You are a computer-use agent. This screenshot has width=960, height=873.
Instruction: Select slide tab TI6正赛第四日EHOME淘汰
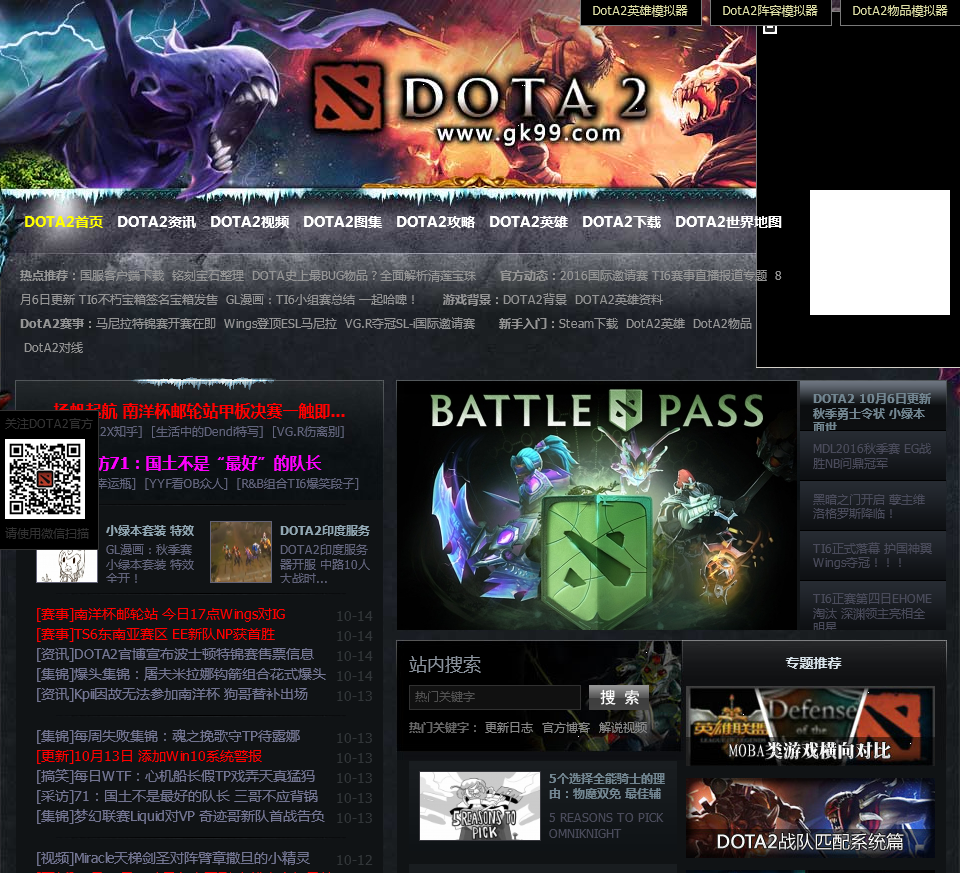coord(872,605)
